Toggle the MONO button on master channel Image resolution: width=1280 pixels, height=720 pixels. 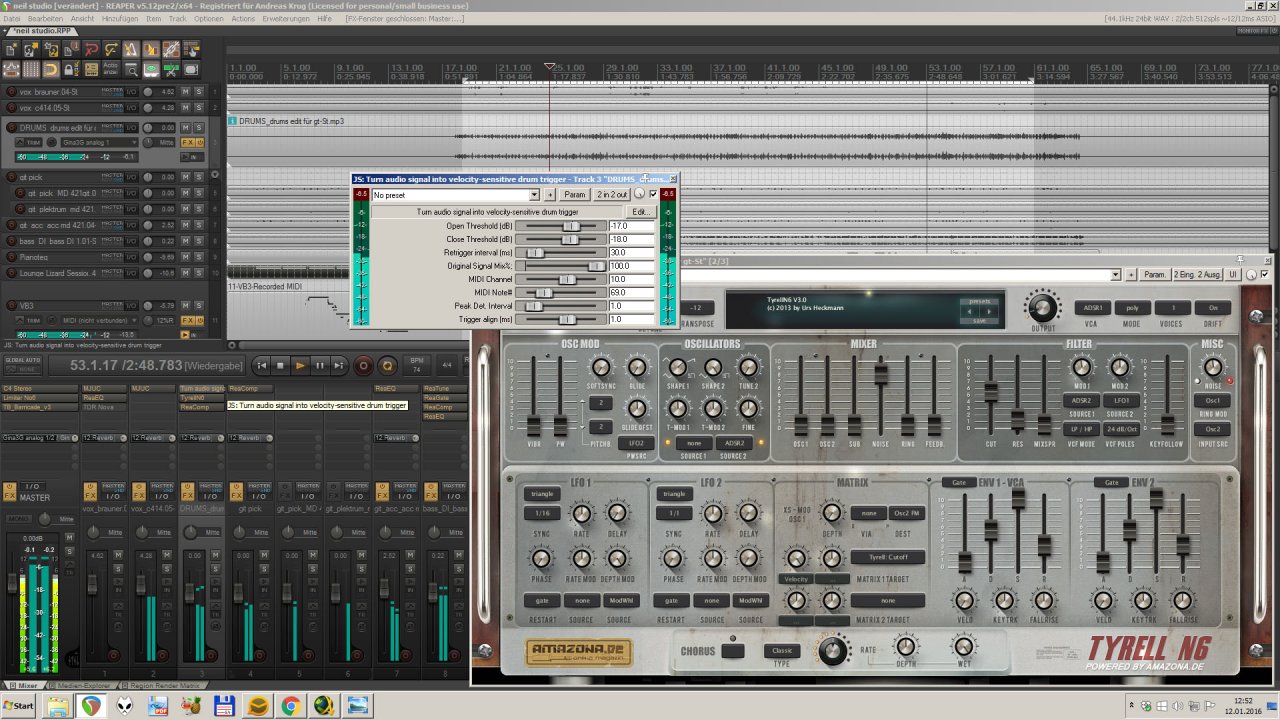coord(19,519)
